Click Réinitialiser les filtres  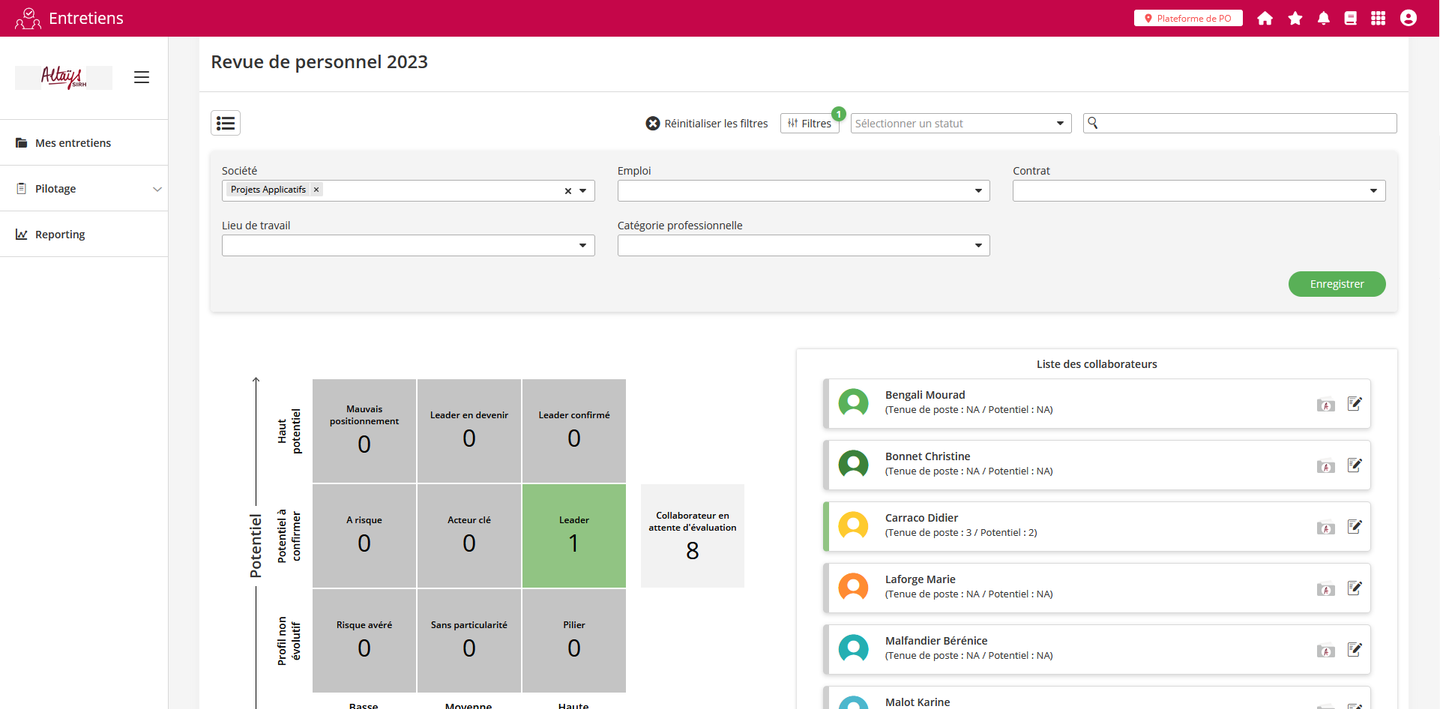[707, 124]
